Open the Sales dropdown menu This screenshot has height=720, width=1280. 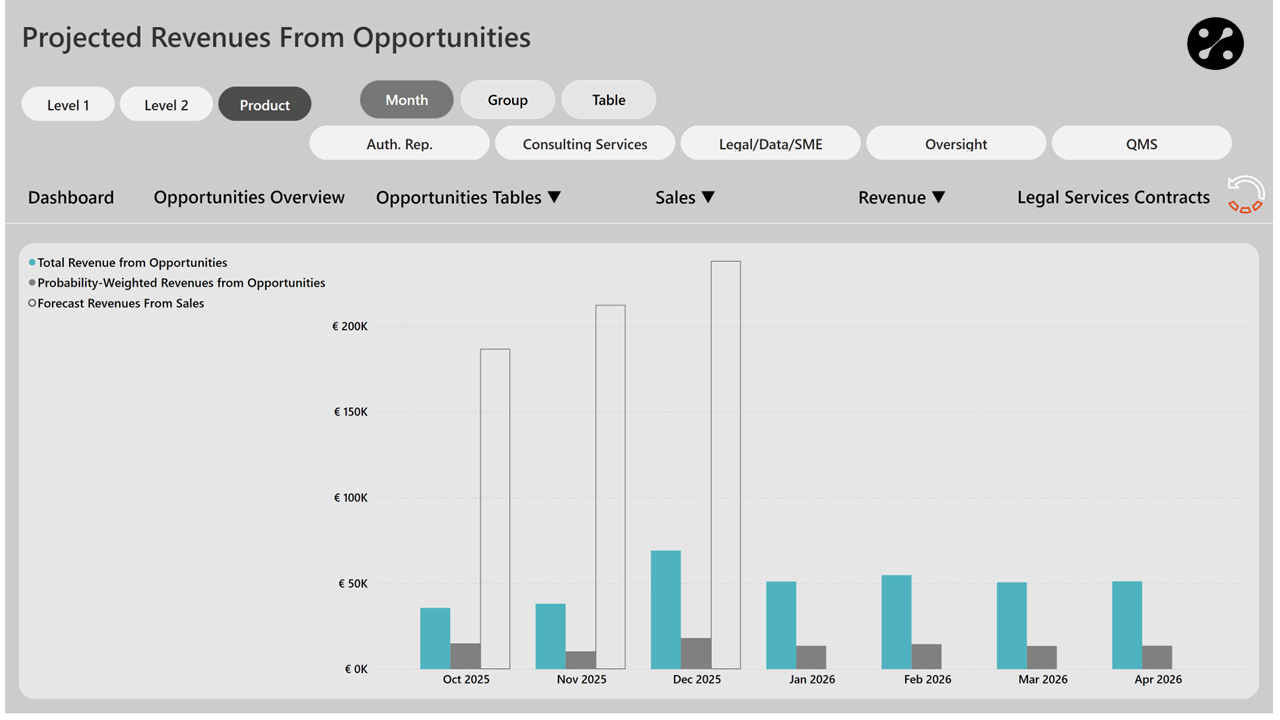coord(685,198)
